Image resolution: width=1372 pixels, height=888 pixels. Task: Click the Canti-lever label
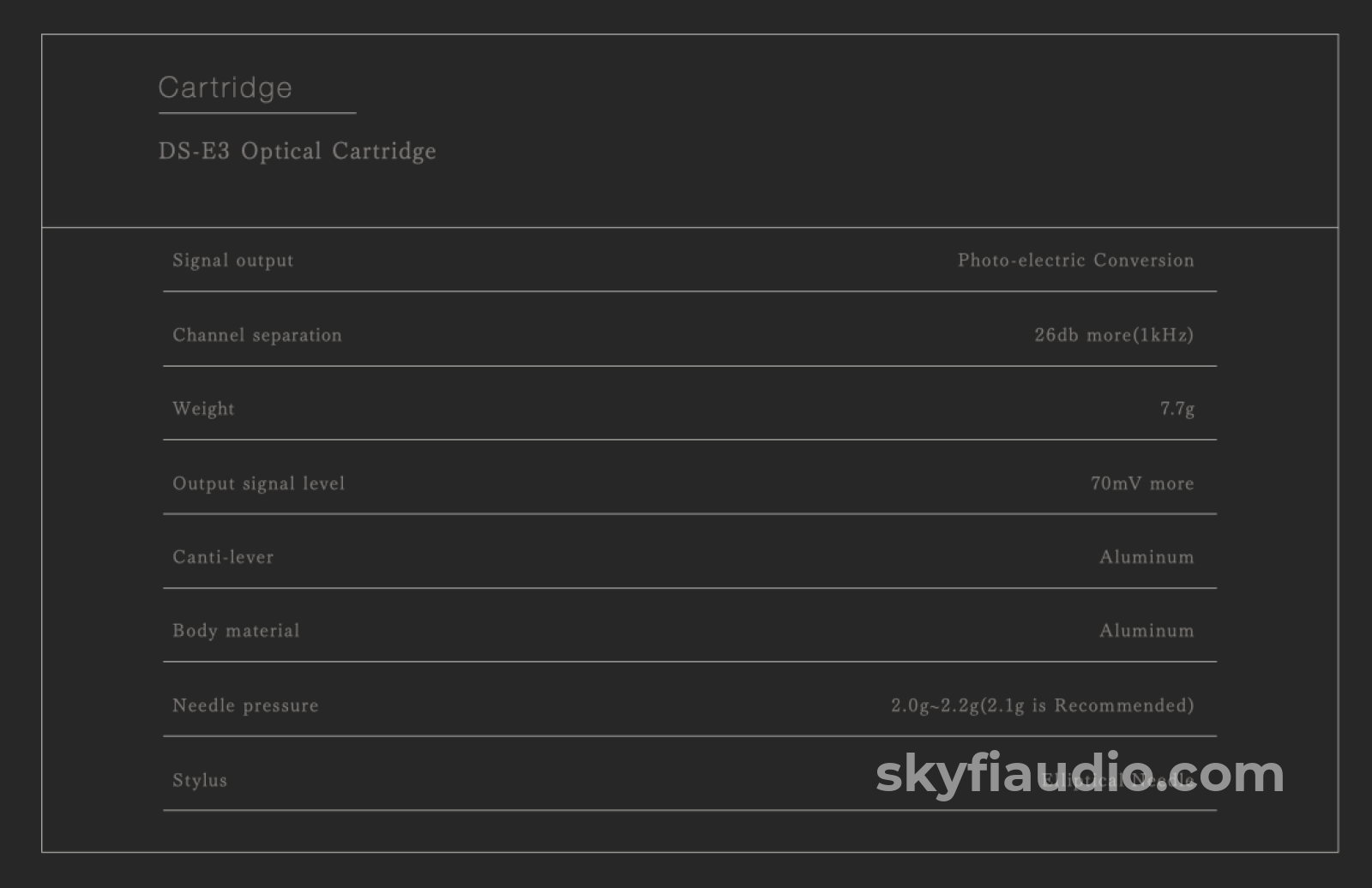[x=223, y=557]
